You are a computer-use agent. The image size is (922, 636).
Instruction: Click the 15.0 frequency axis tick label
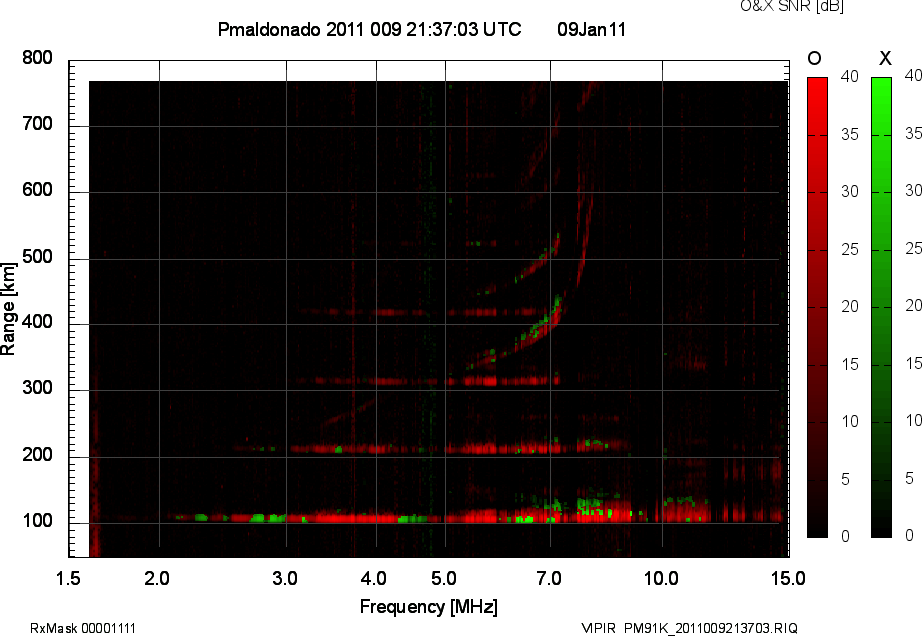click(x=788, y=578)
